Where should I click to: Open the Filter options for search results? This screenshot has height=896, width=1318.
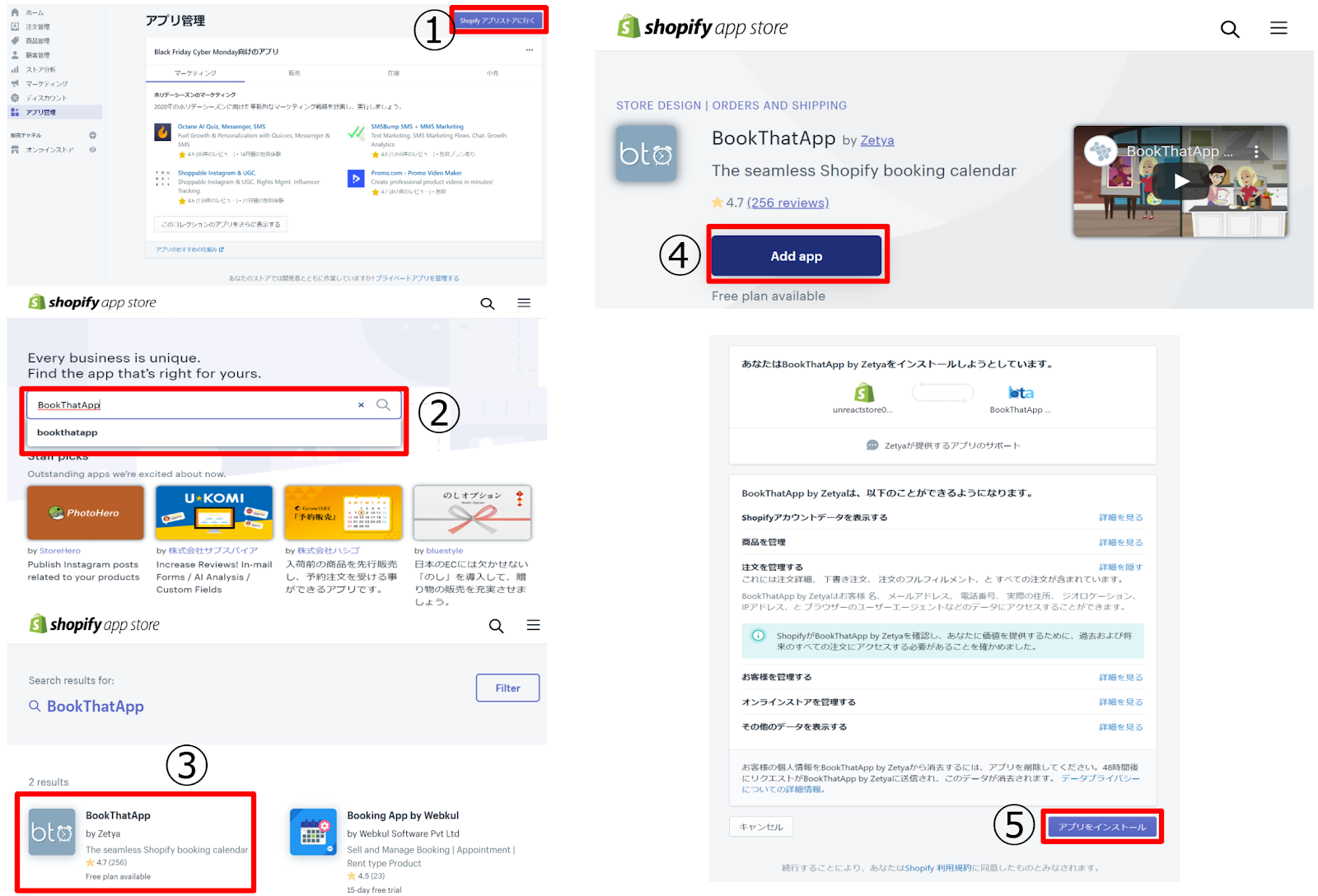pos(507,688)
